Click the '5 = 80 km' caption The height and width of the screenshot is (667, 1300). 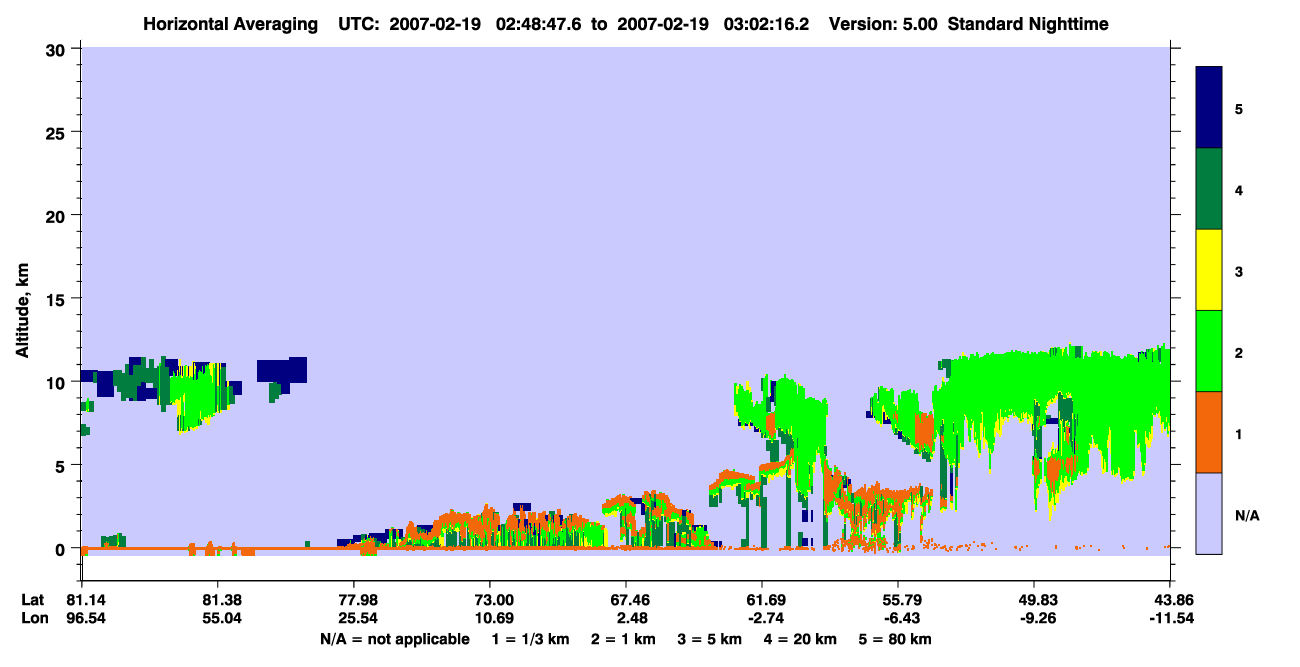coord(896,639)
